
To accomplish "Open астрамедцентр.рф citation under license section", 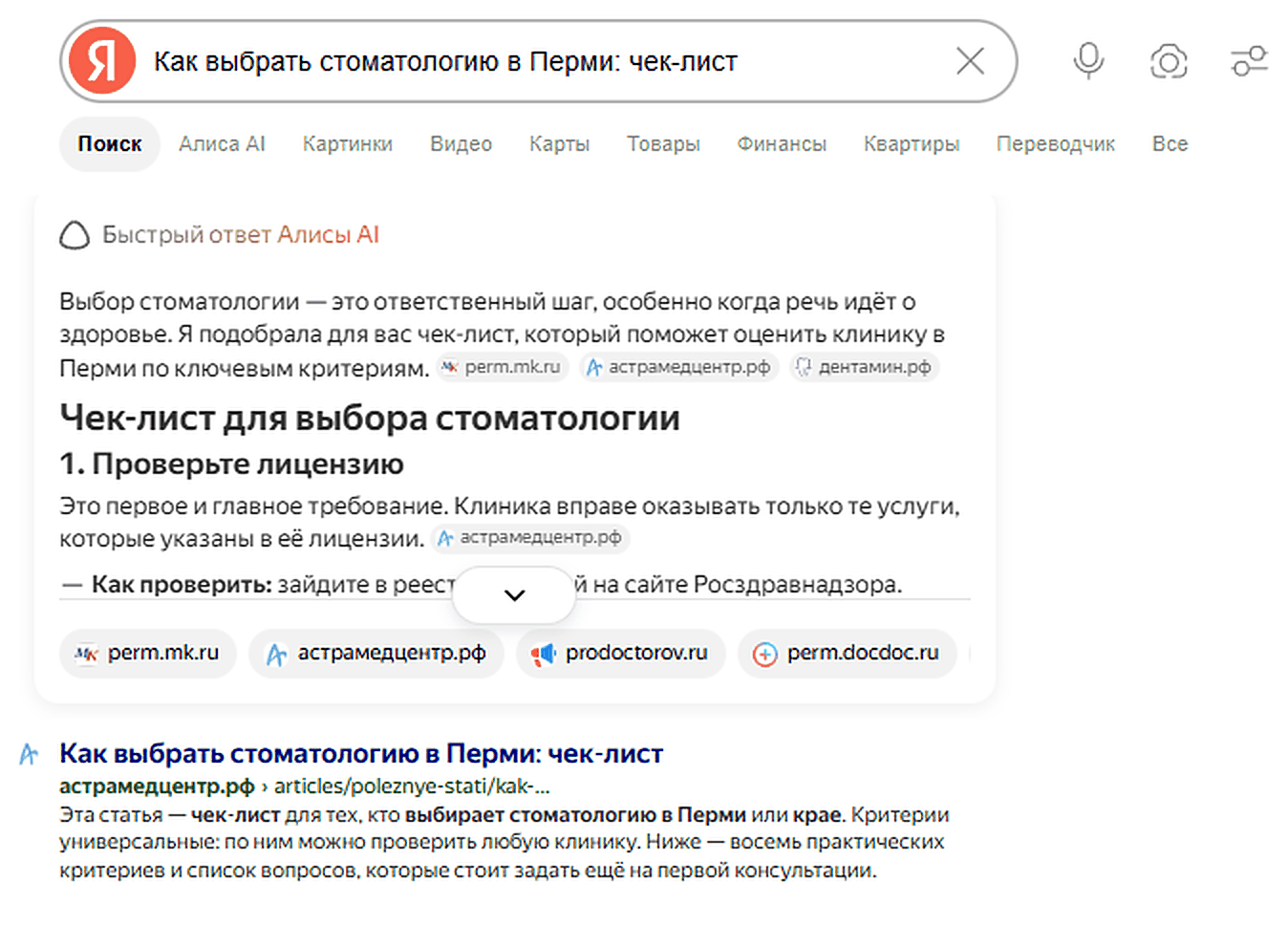I will pyautogui.click(x=530, y=538).
